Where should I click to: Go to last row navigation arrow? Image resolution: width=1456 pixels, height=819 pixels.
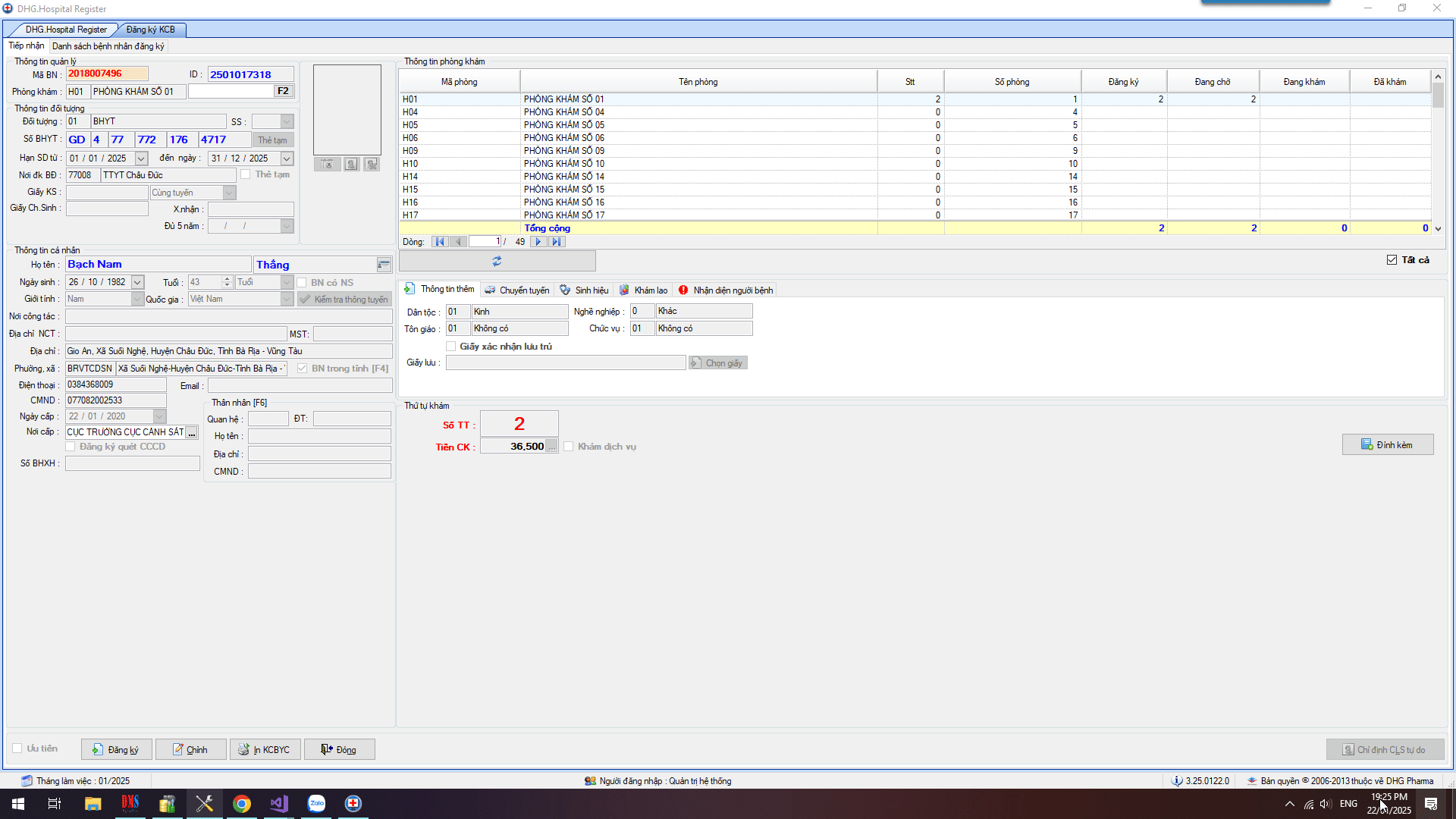[557, 242]
